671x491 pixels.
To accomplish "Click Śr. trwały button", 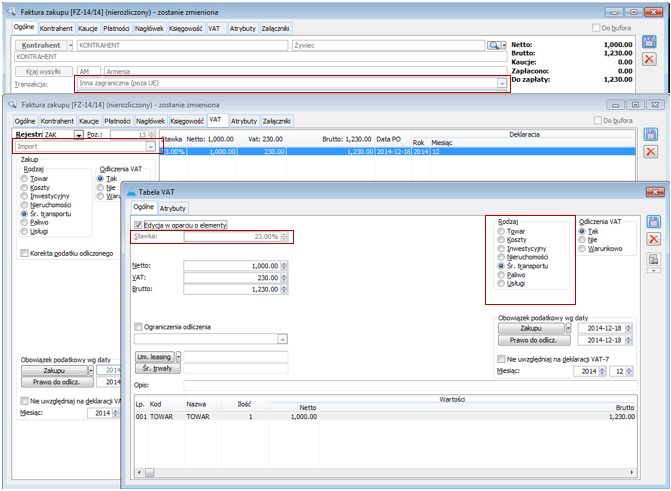I will 157,368.
